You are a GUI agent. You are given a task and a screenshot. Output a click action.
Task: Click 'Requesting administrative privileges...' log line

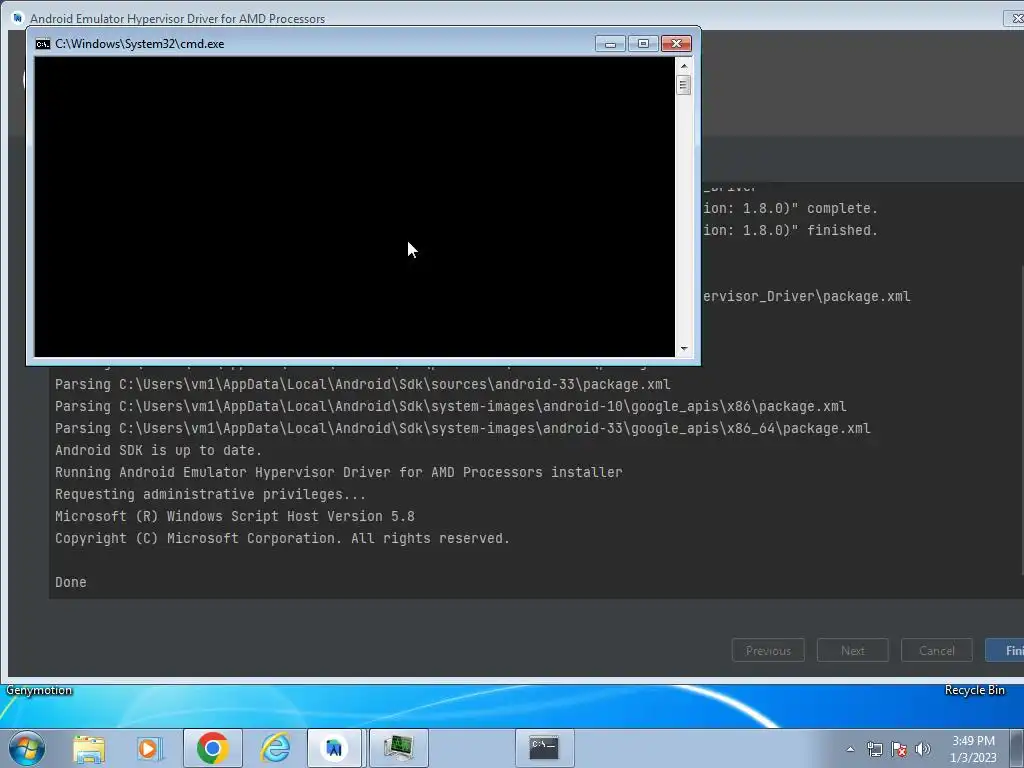tap(210, 494)
